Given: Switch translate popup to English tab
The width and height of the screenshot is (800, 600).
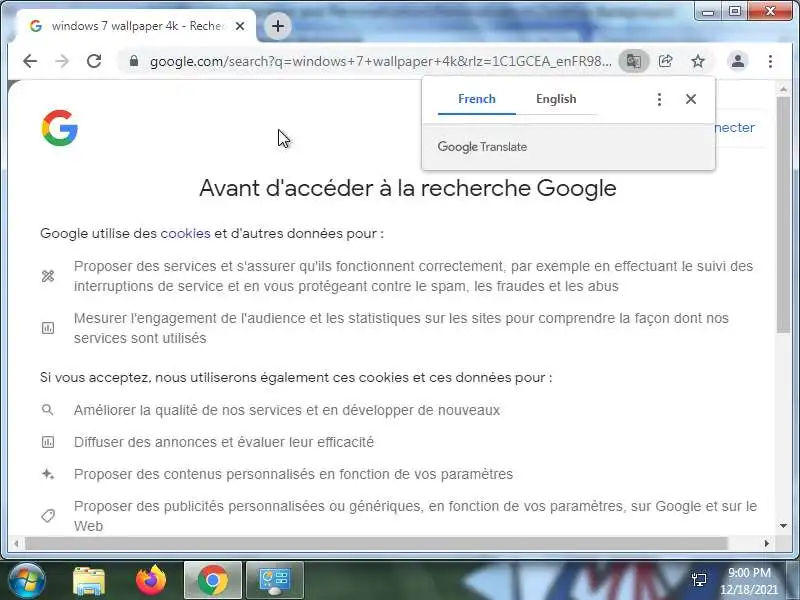Looking at the screenshot, I should (x=556, y=99).
